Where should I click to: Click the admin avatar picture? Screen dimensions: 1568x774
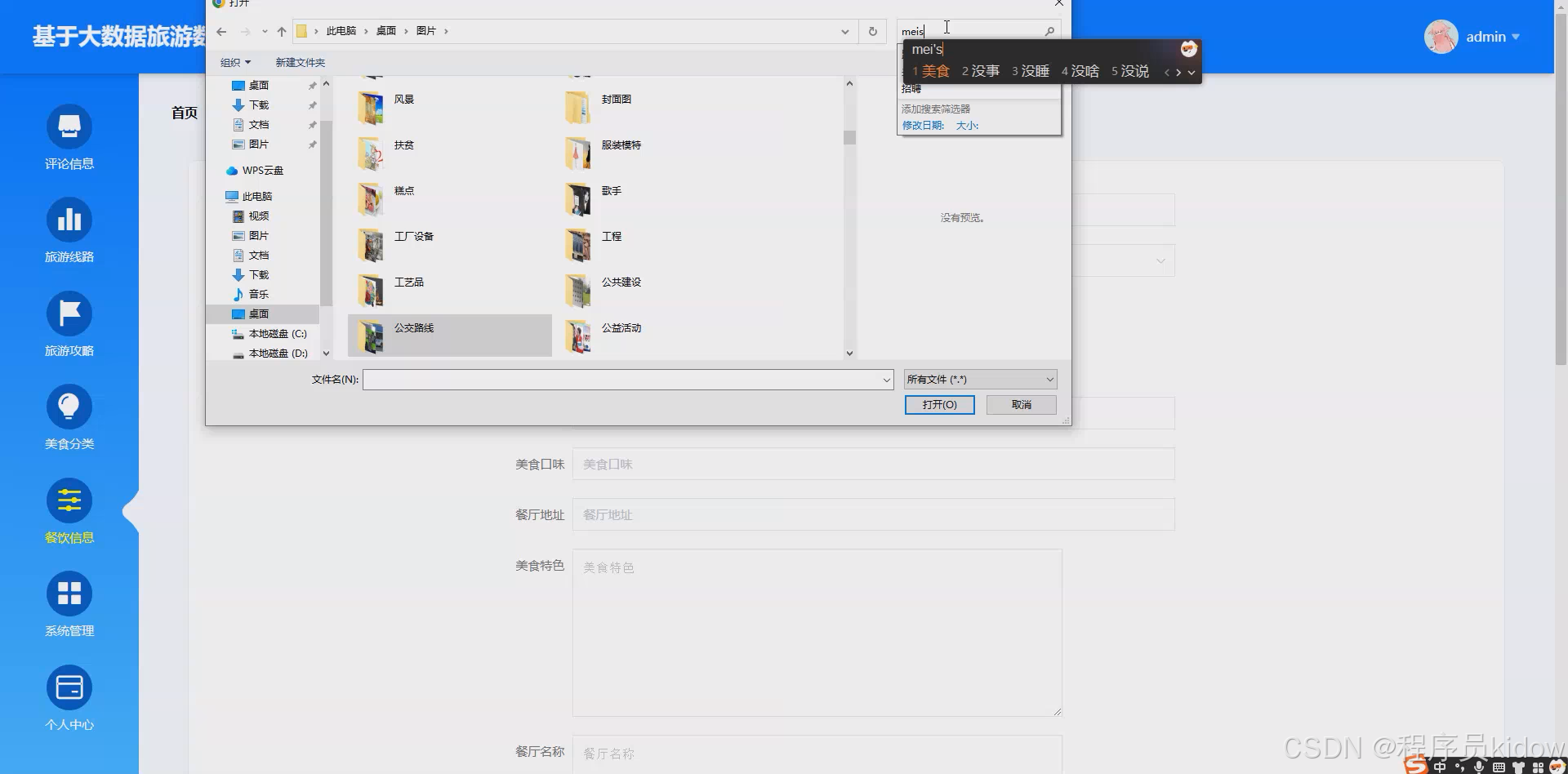click(x=1441, y=37)
